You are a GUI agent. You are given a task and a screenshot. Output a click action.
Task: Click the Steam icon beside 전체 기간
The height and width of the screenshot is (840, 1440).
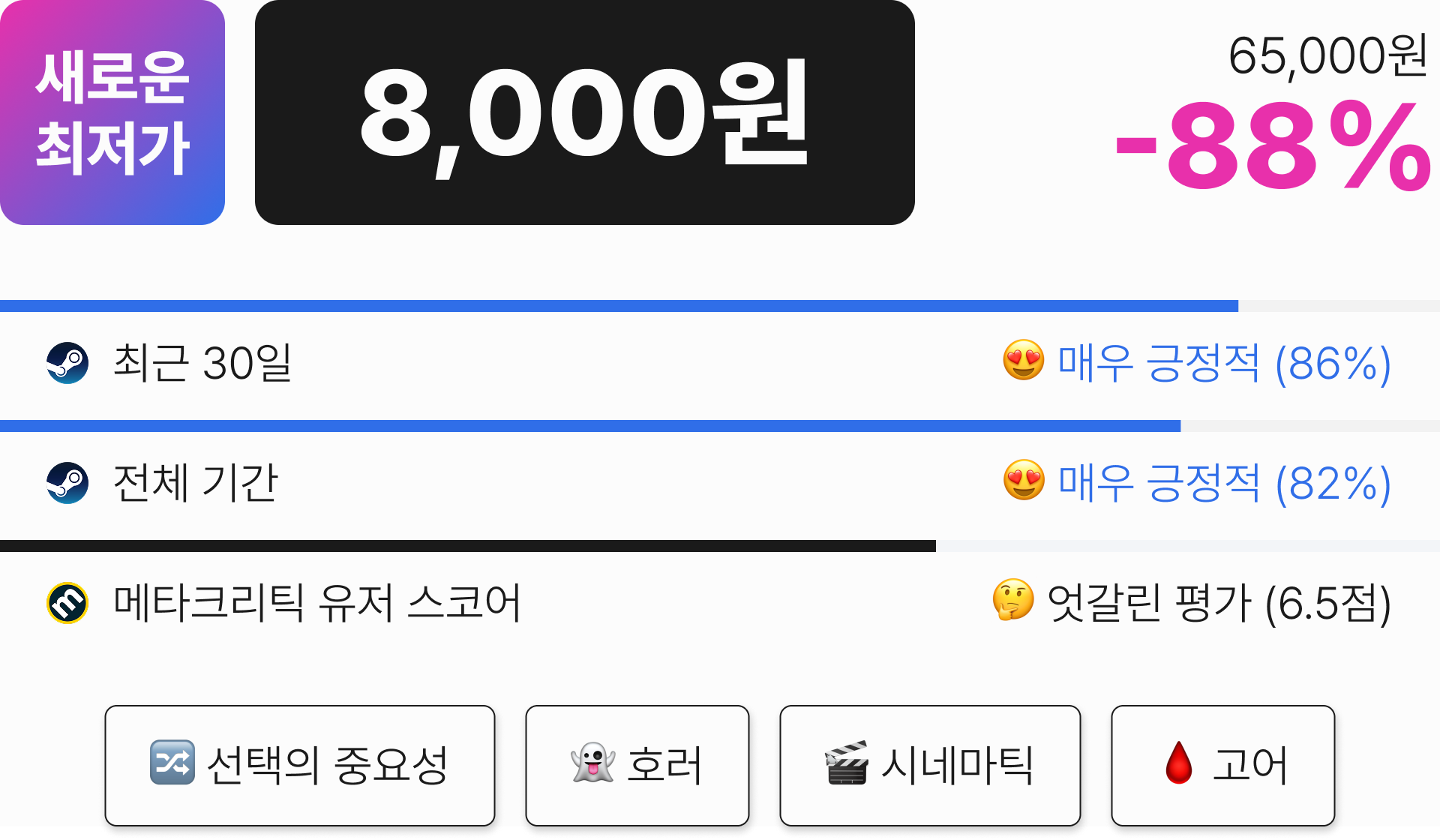click(67, 483)
